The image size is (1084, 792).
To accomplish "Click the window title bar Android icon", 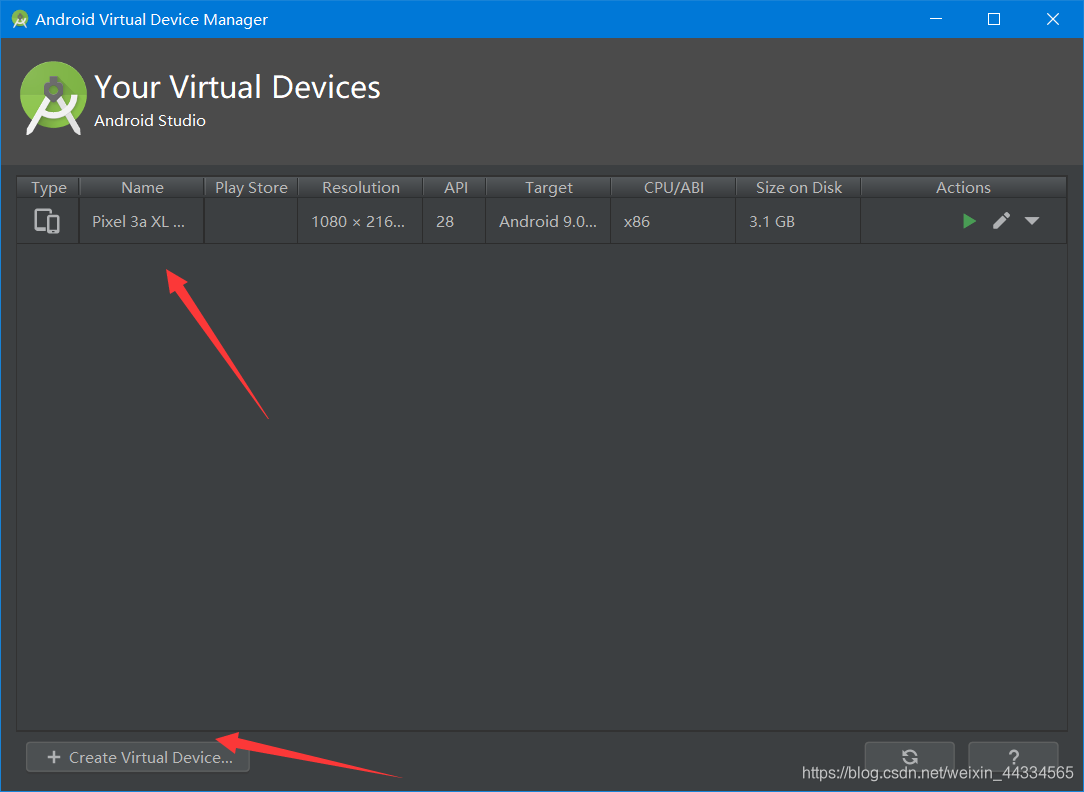I will pos(20,19).
